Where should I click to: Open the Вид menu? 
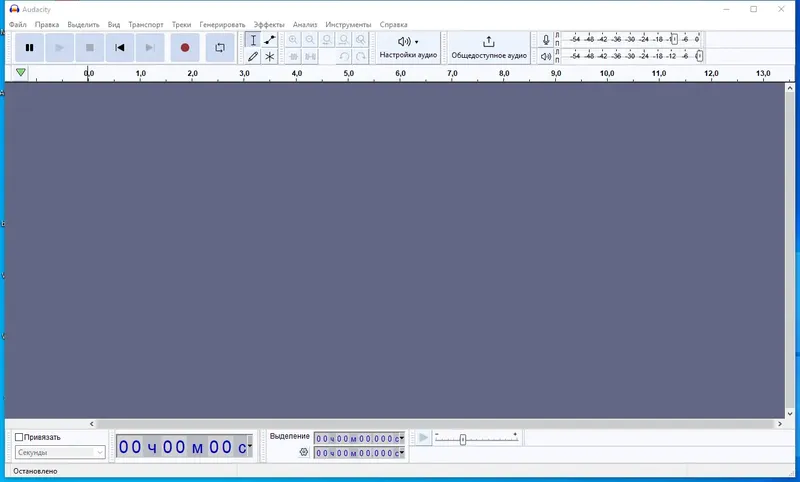point(114,24)
